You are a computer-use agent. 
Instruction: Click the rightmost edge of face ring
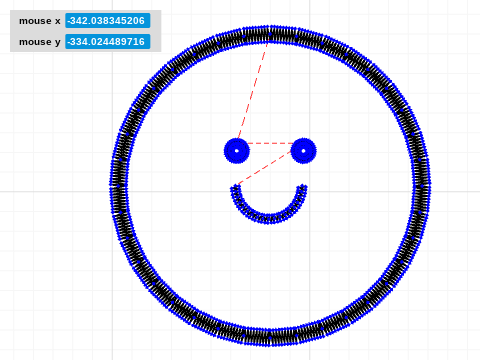[x=421, y=186]
